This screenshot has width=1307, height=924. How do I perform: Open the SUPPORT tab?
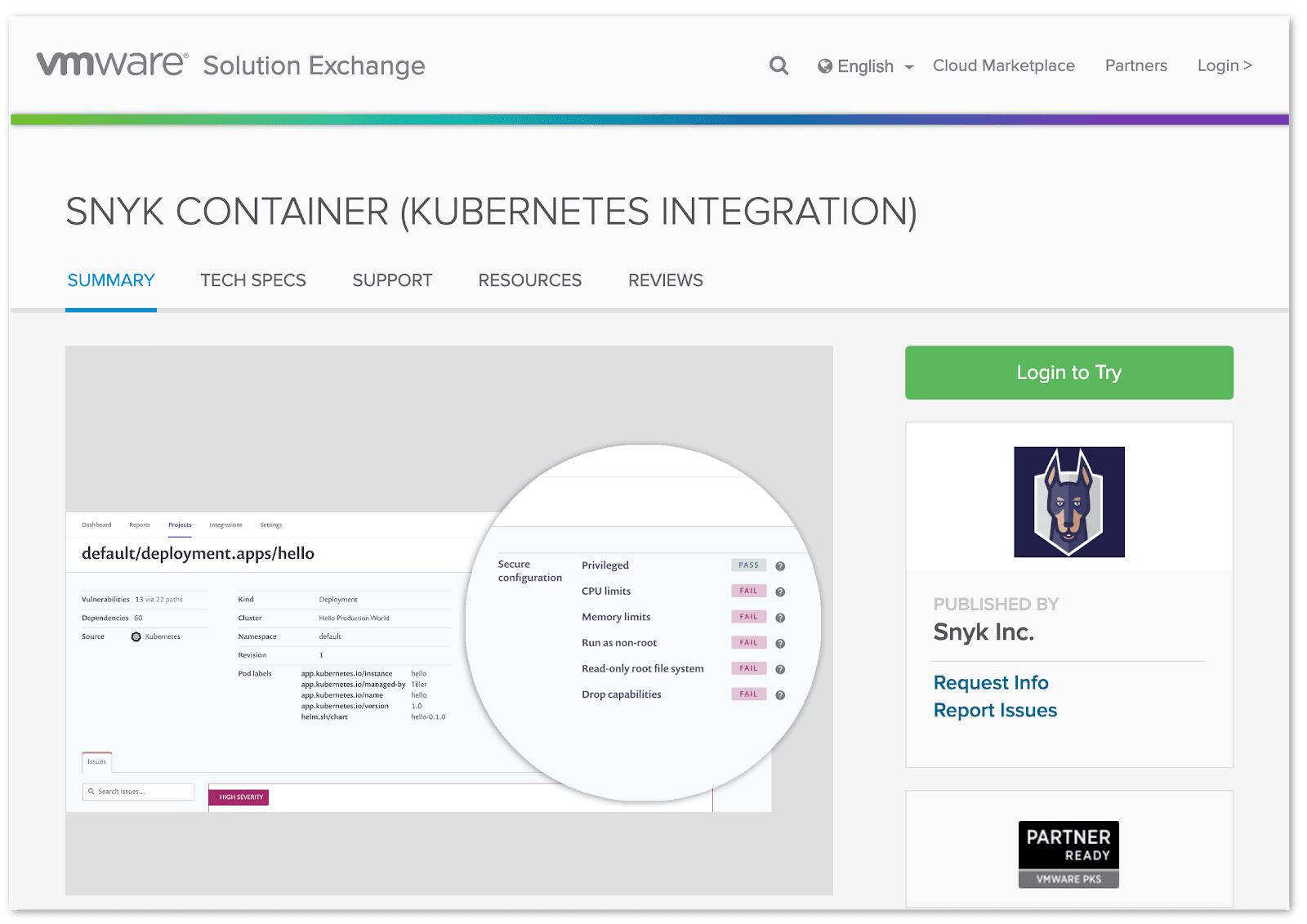(x=392, y=280)
